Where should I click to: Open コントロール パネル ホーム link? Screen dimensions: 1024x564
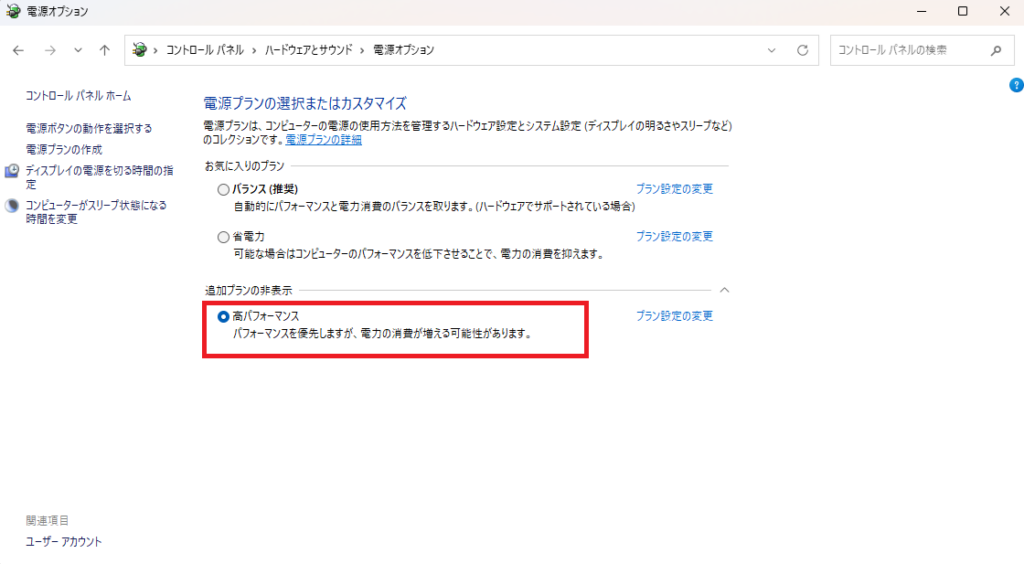(x=78, y=96)
